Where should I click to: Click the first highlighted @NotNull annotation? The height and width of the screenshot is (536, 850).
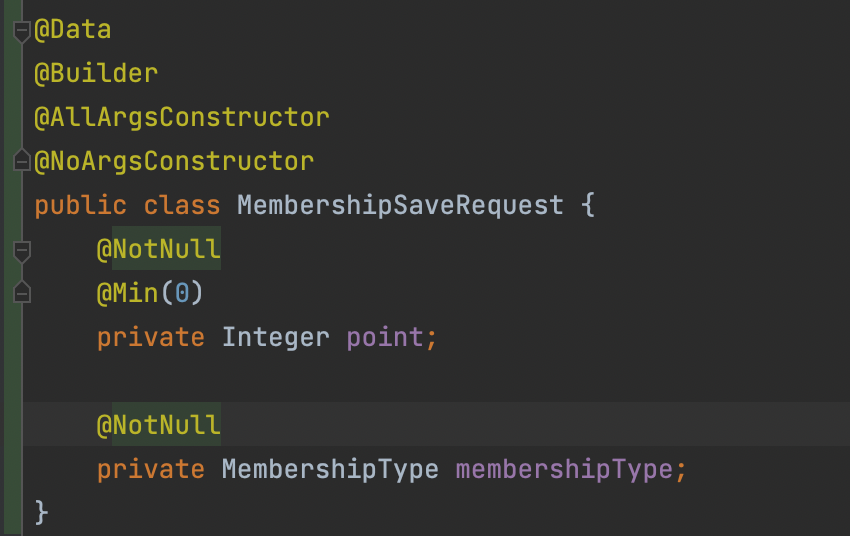(158, 249)
